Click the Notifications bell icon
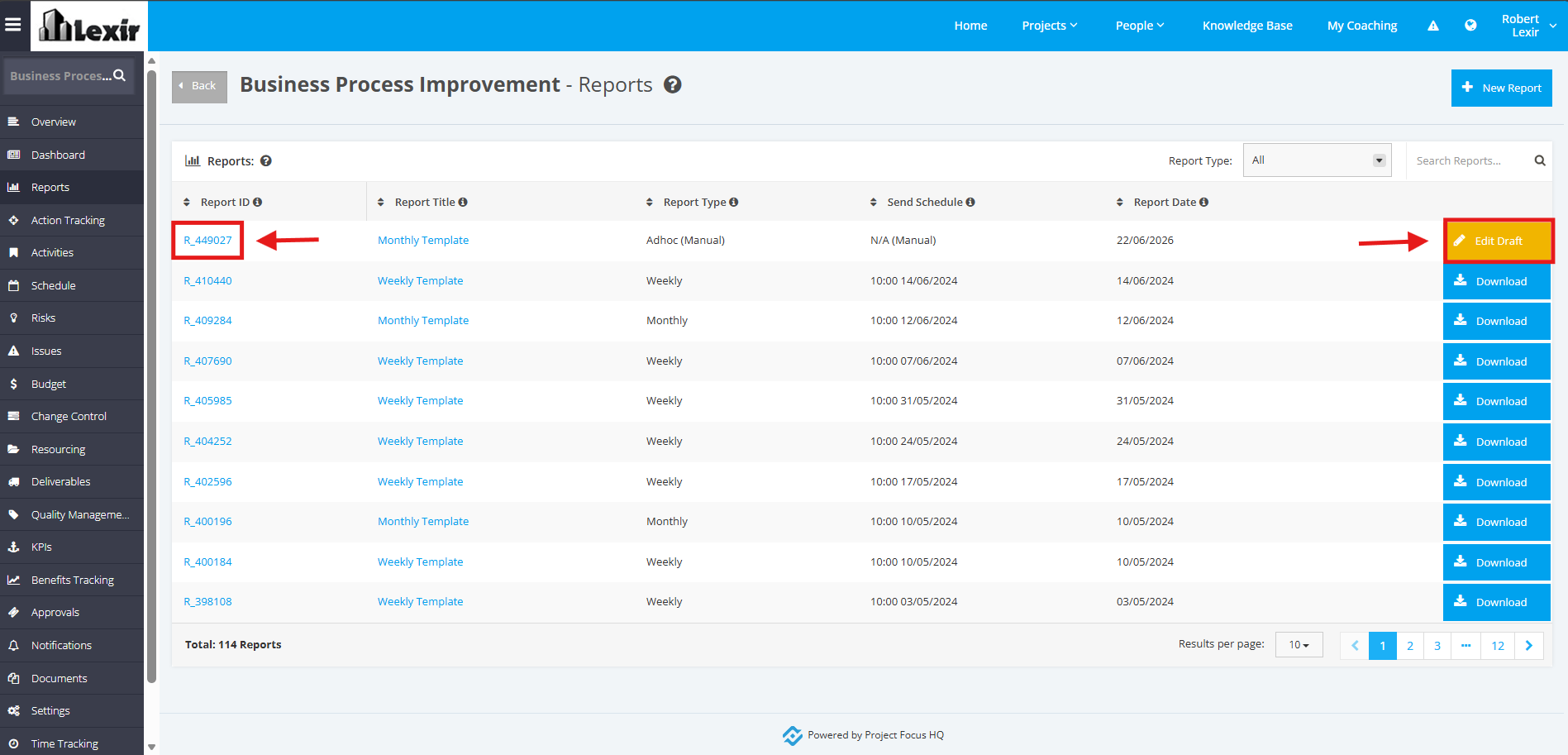Image resolution: width=1568 pixels, height=755 pixels. click(13, 645)
